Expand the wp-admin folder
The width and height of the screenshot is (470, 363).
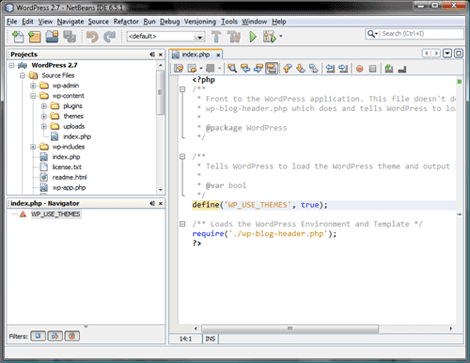(33, 86)
